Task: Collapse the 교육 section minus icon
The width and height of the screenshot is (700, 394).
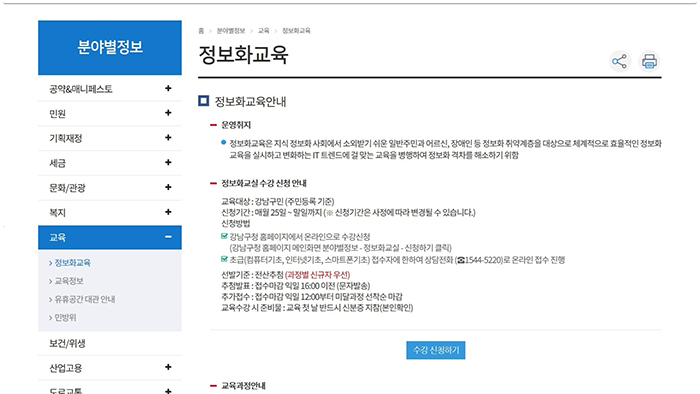Action: pyautogui.click(x=168, y=237)
